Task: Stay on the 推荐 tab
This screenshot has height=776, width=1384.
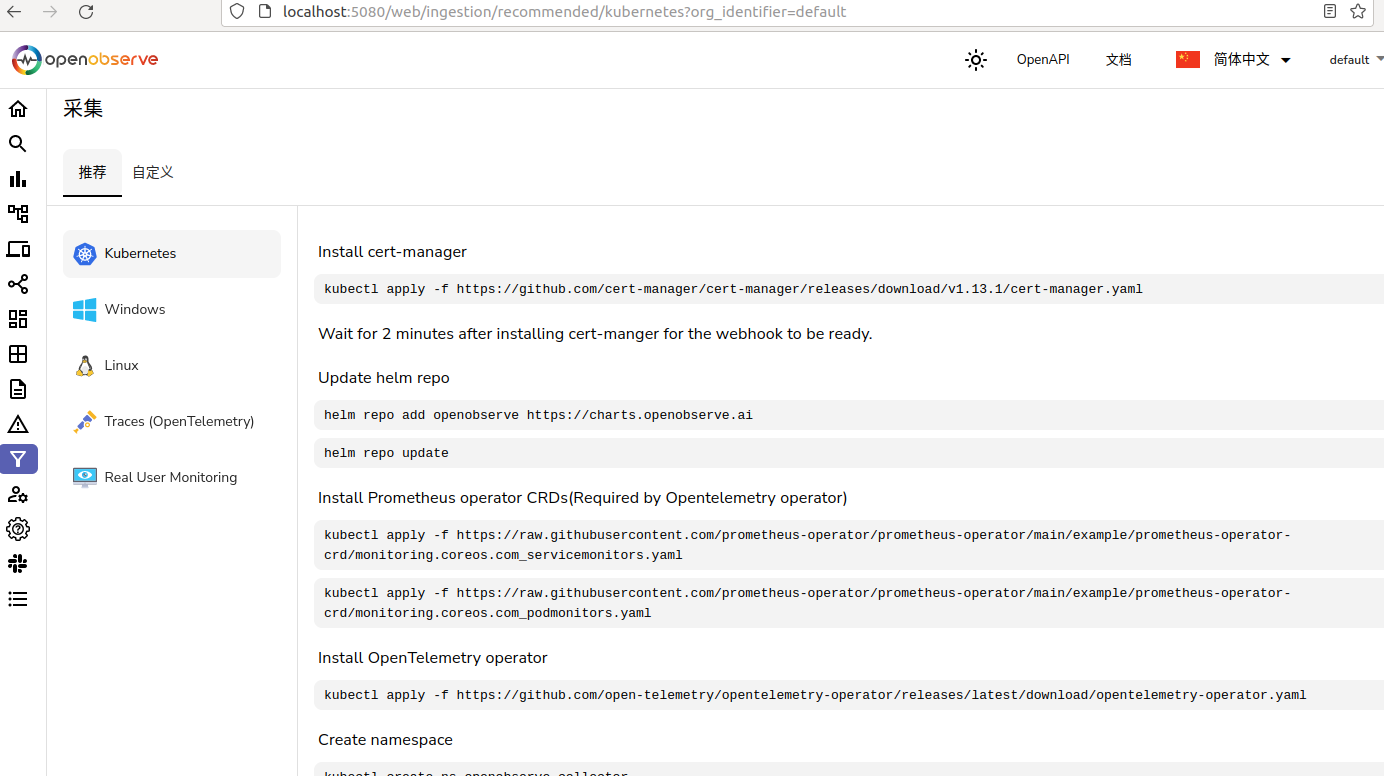Action: 92,172
